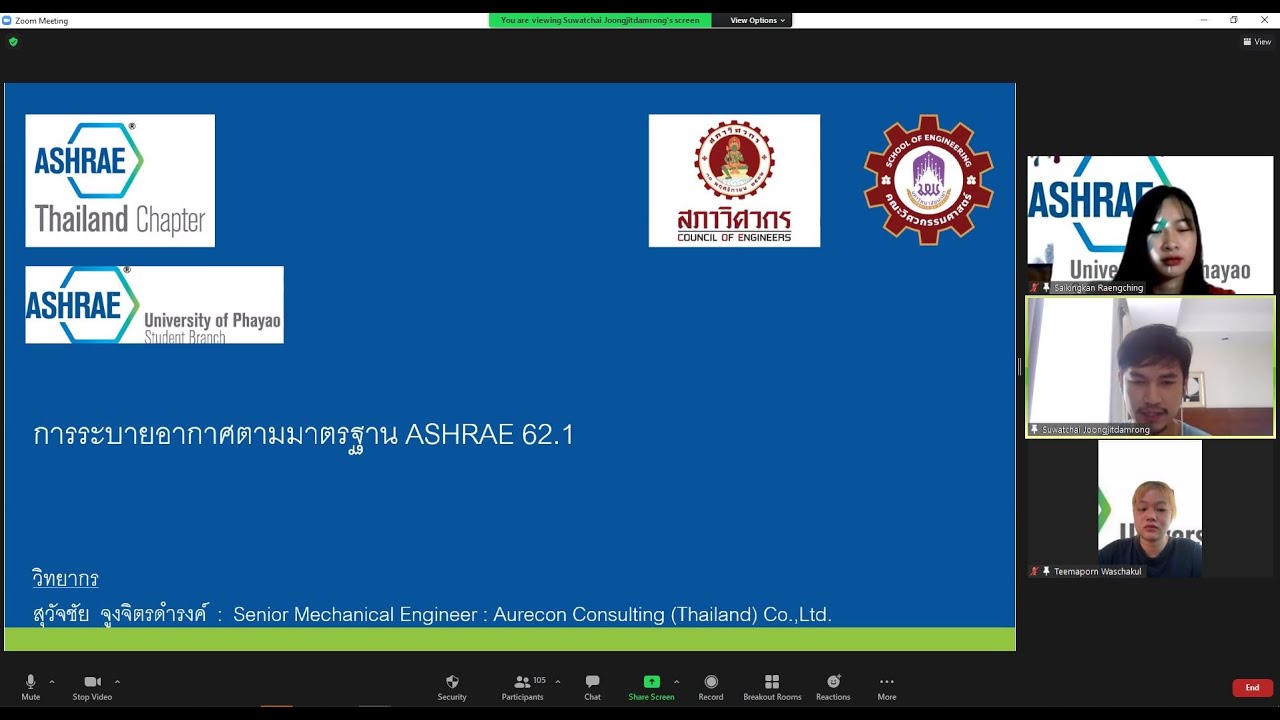Open More options in toolbar
The image size is (1280, 720).
887,687
